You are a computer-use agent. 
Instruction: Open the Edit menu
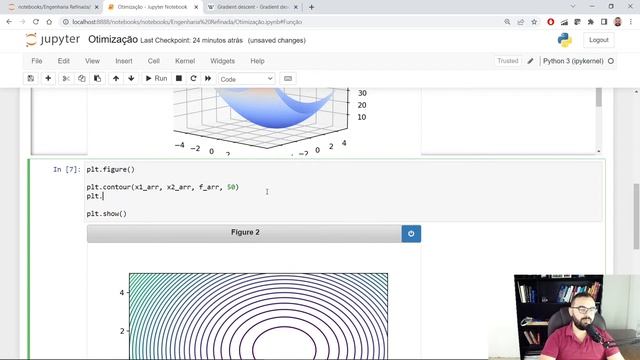[x=63, y=61]
